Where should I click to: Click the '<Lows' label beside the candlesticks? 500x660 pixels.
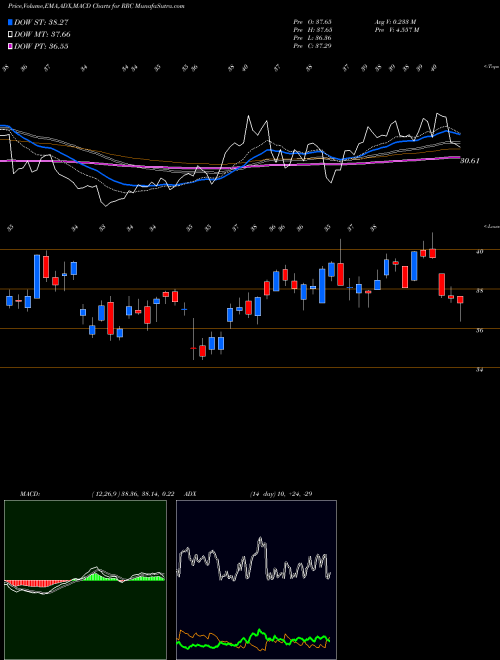pos(491,226)
